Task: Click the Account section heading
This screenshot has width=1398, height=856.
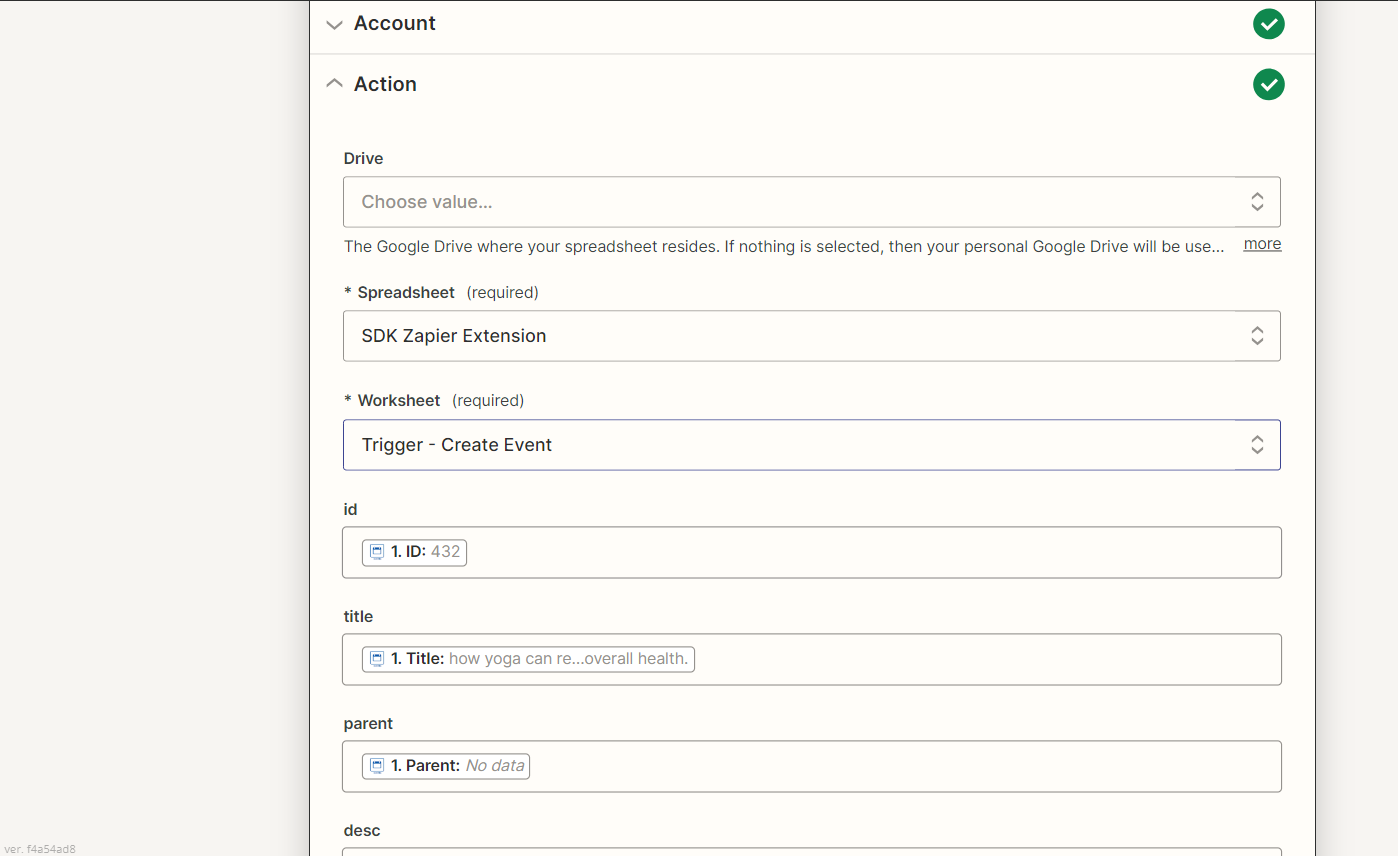Action: [394, 24]
